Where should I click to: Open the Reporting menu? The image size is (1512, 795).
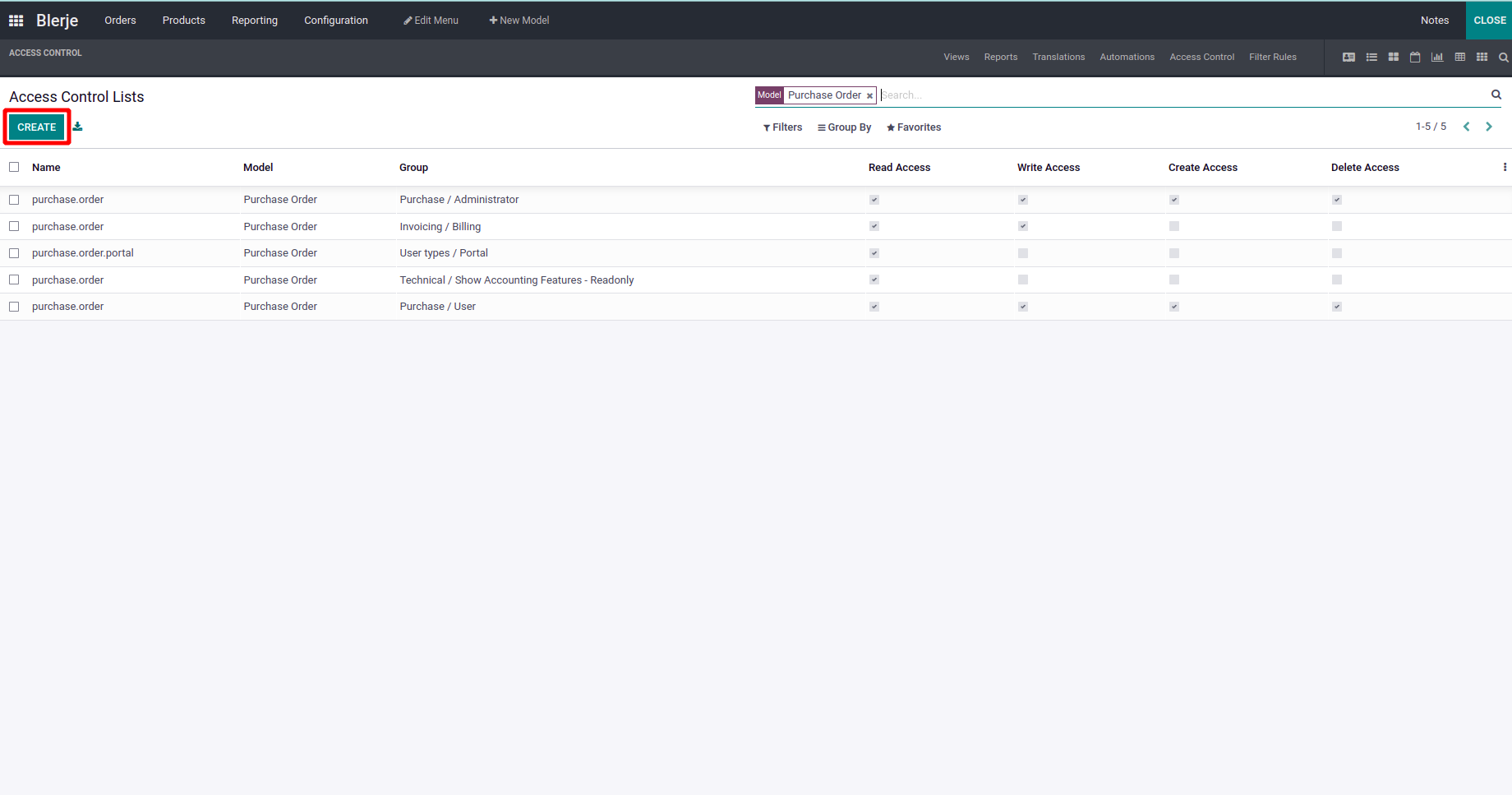pyautogui.click(x=255, y=21)
